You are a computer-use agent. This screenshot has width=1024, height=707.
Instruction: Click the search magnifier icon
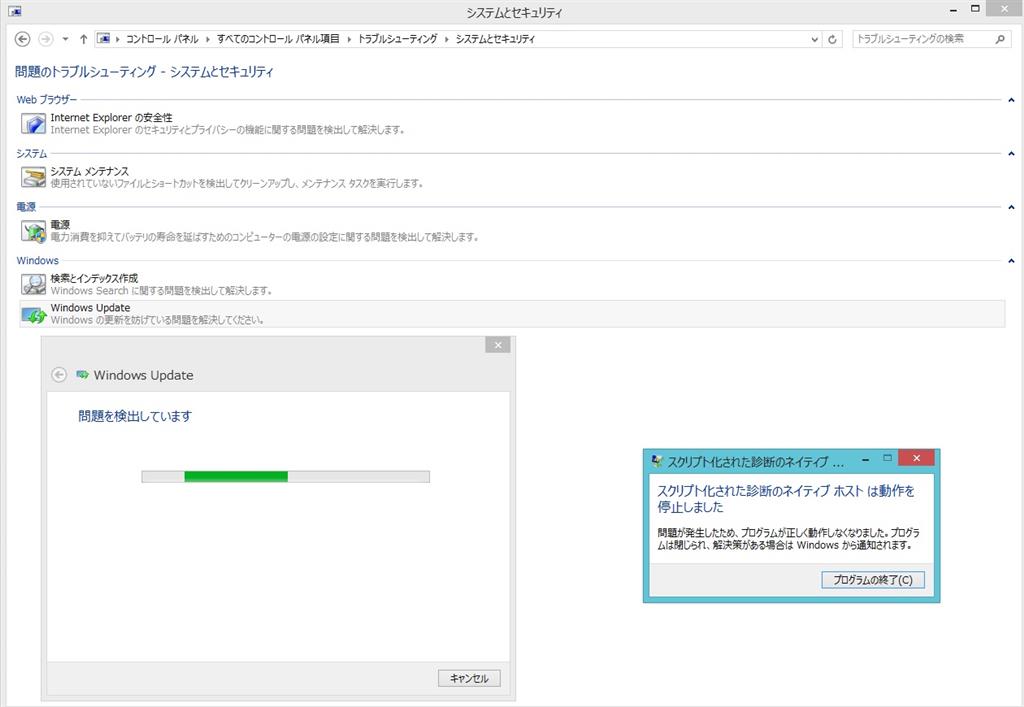1000,39
